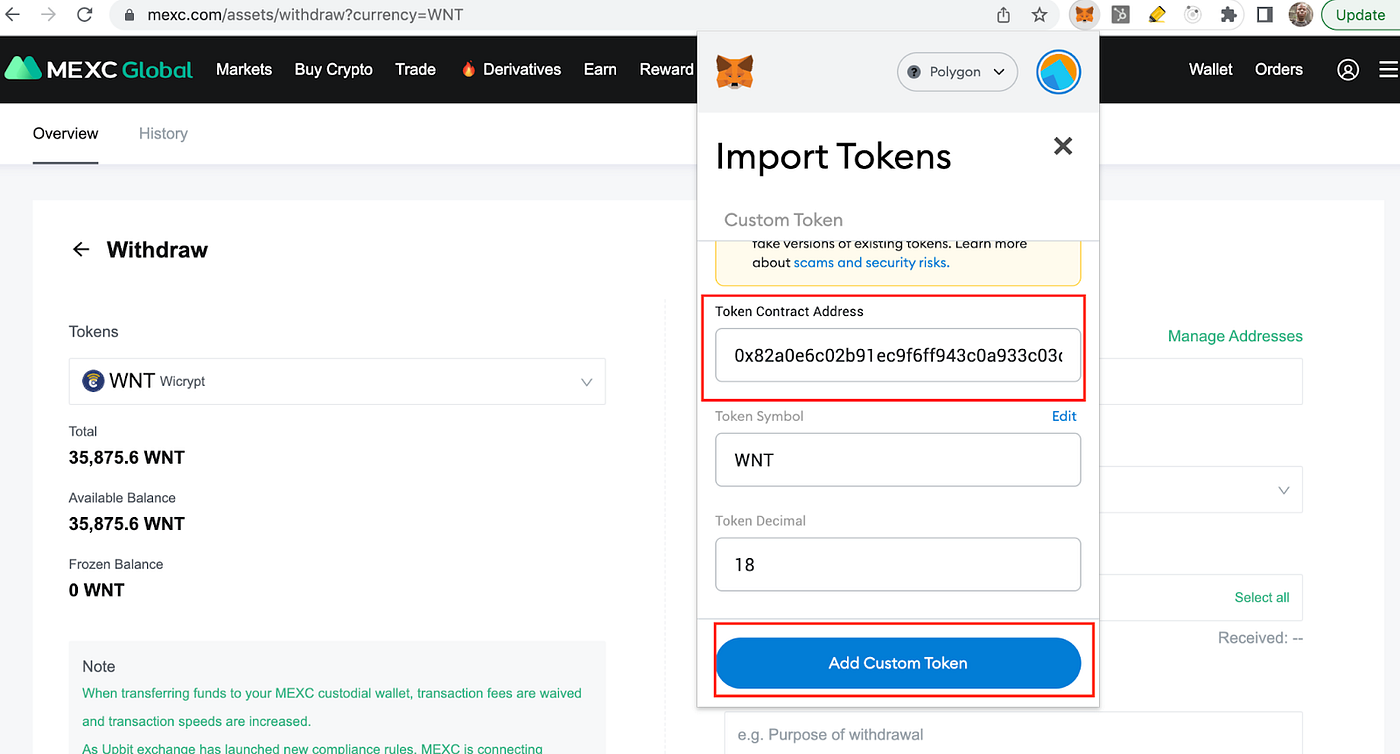Click the MetaMask fox extension icon
The height and width of the screenshot is (754, 1400).
(1084, 14)
